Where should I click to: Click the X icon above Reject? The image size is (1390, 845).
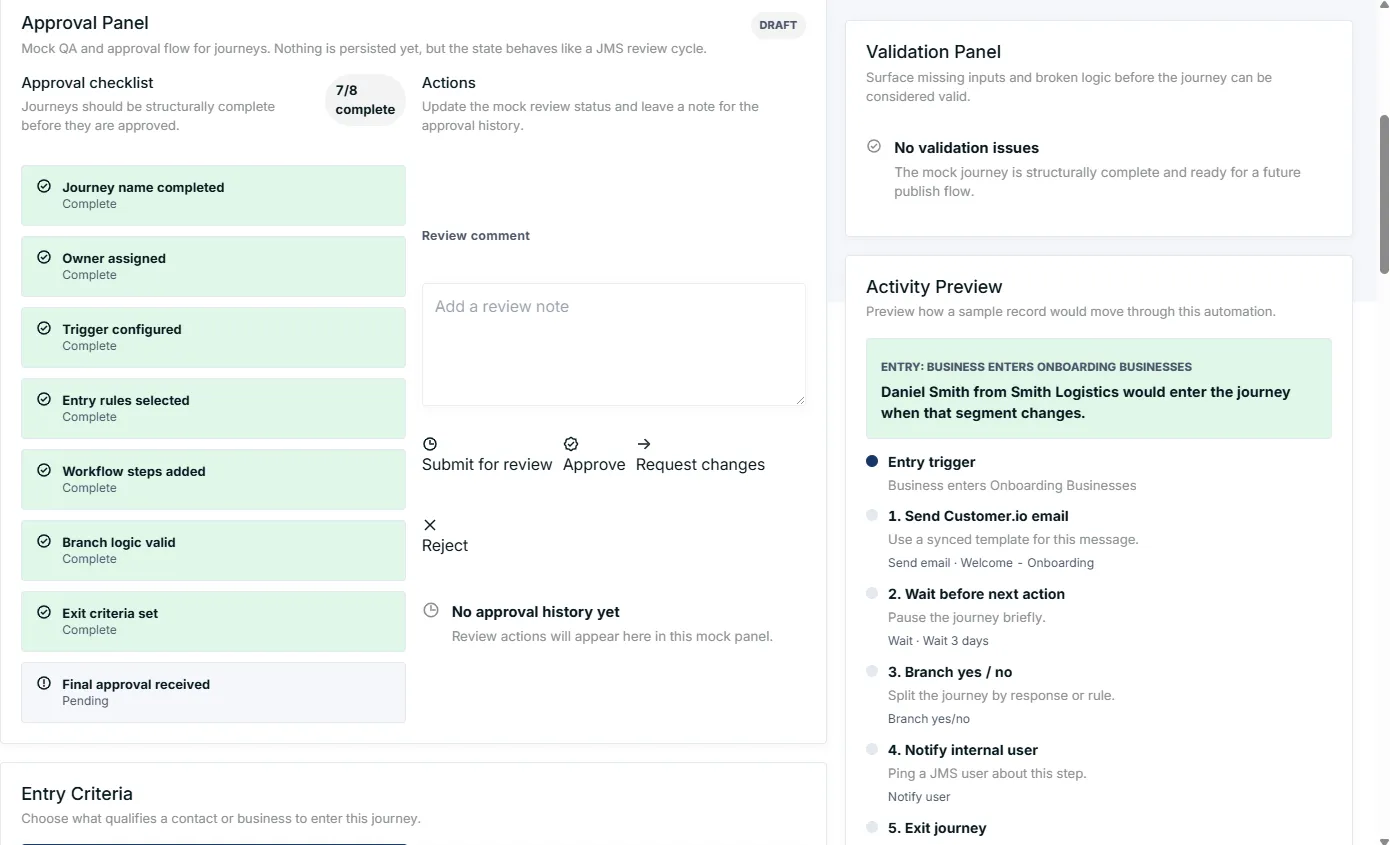pyautogui.click(x=430, y=525)
